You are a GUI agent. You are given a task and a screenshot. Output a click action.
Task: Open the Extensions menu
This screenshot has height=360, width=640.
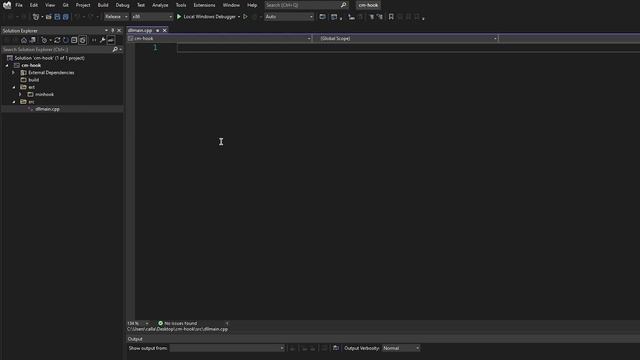pos(204,5)
